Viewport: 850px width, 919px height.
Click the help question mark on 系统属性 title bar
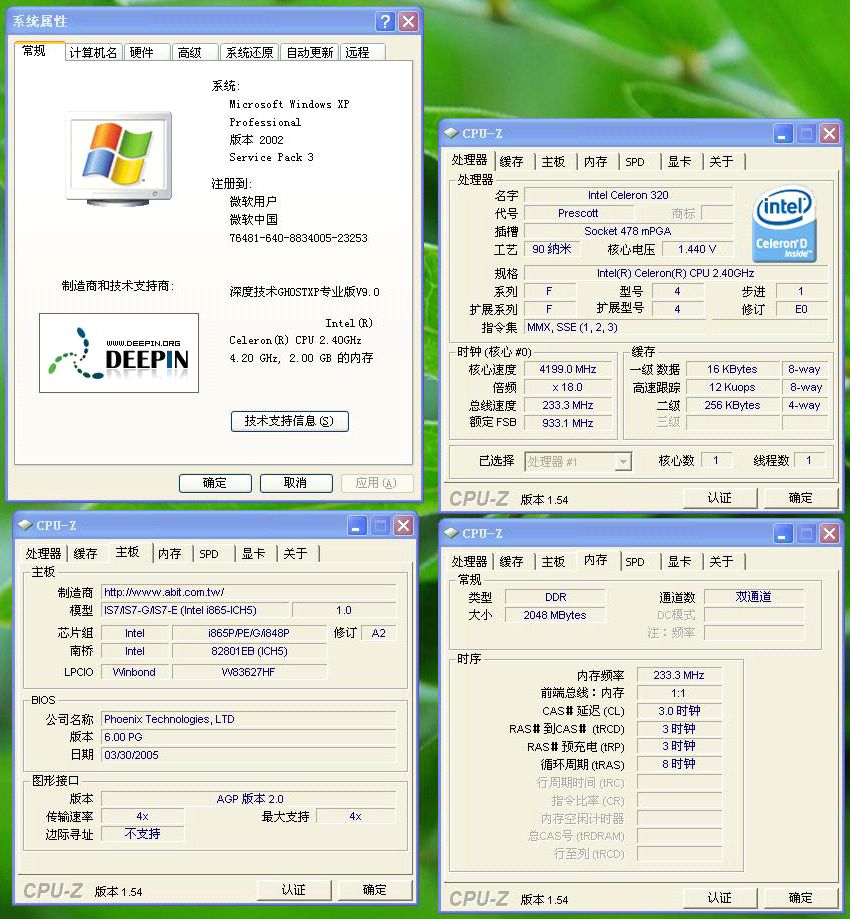[386, 21]
